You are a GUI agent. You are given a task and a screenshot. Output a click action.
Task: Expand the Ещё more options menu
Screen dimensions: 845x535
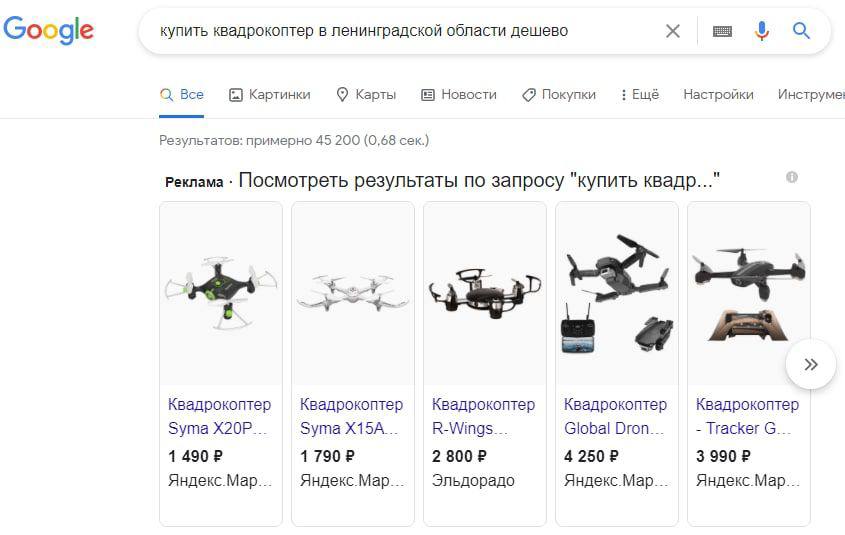[639, 95]
